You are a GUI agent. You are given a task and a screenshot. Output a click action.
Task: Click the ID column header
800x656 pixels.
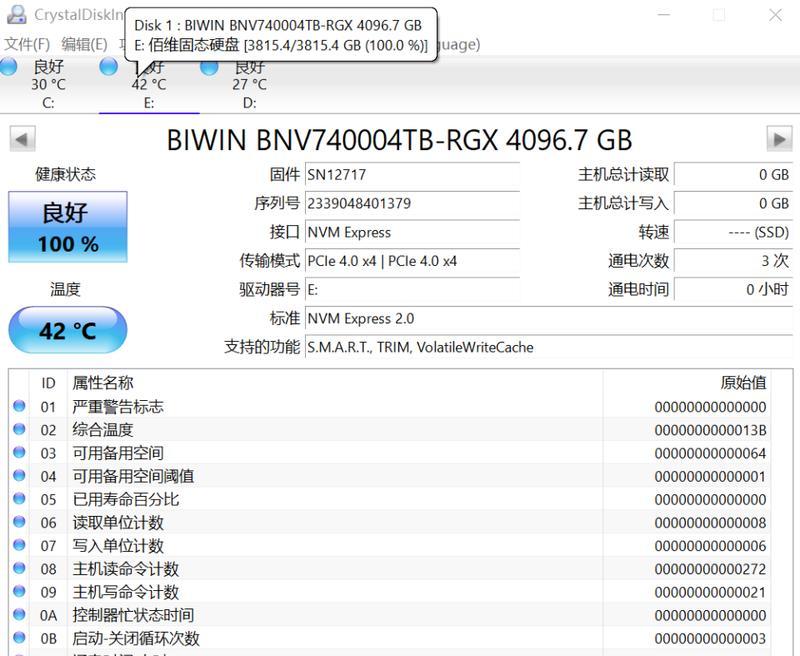48,383
